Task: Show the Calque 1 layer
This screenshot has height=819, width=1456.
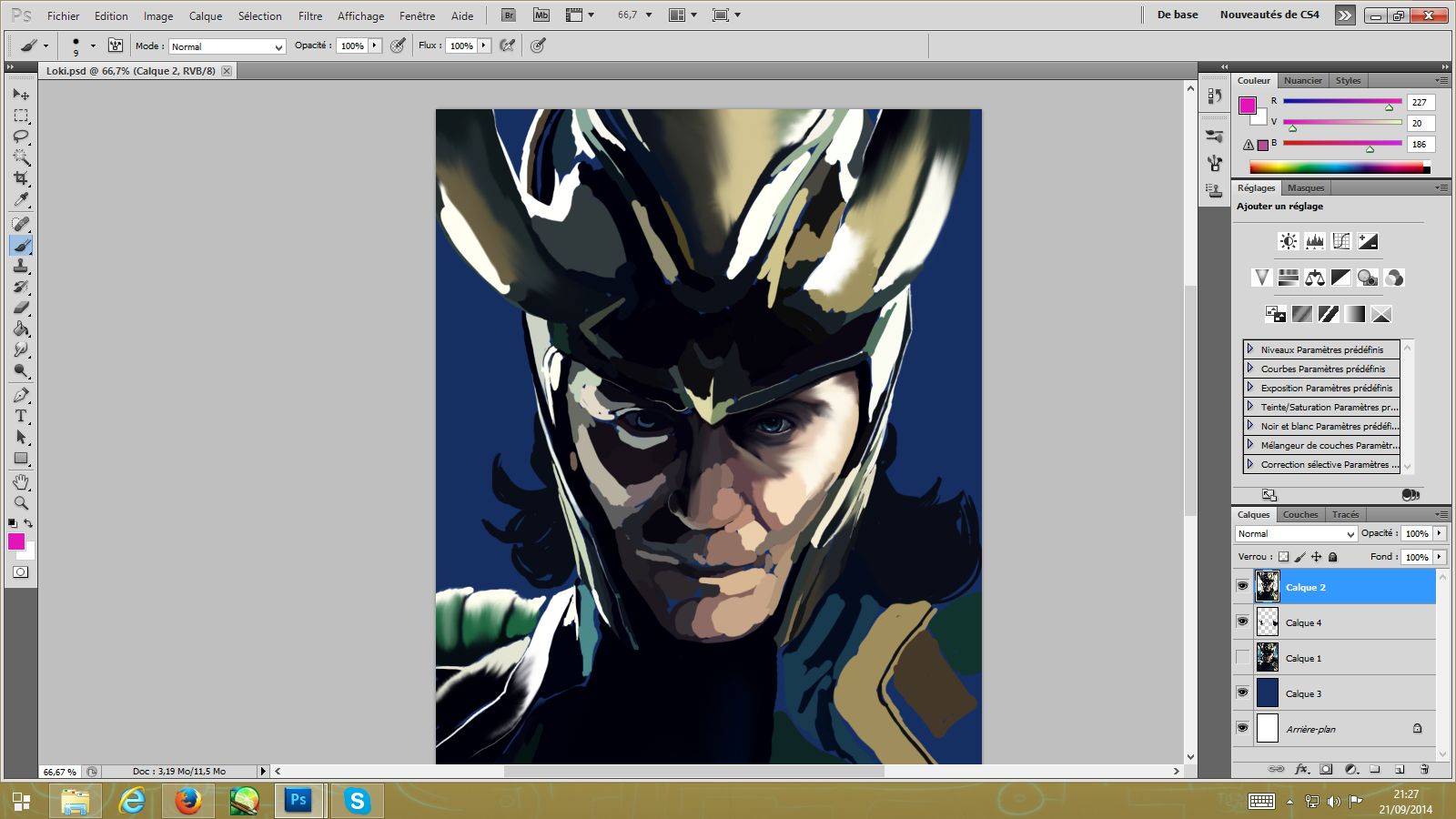Action: [x=1242, y=657]
